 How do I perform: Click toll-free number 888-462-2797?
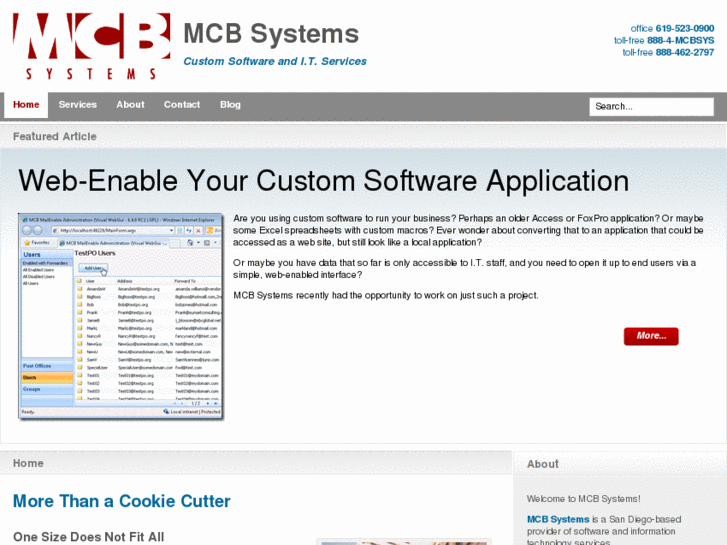point(685,52)
